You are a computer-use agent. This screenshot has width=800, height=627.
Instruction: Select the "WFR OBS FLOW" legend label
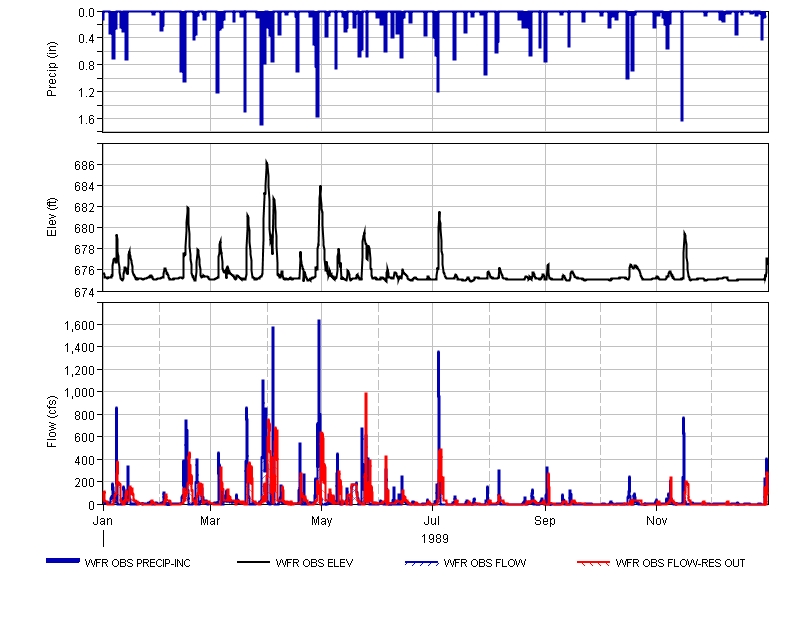[x=485, y=563]
